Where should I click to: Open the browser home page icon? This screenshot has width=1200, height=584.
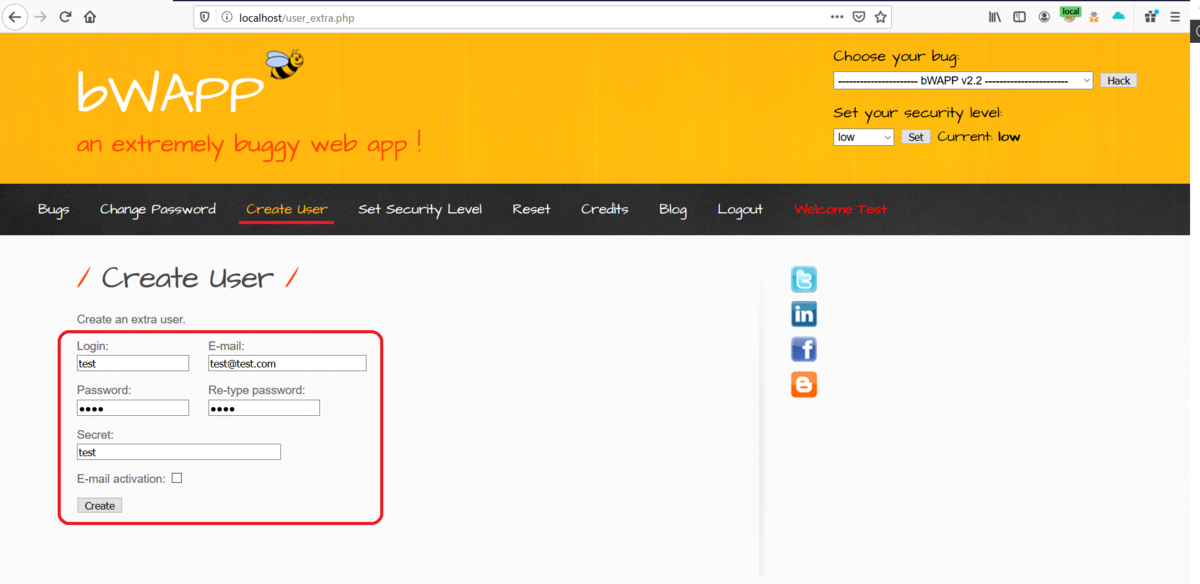coord(91,17)
